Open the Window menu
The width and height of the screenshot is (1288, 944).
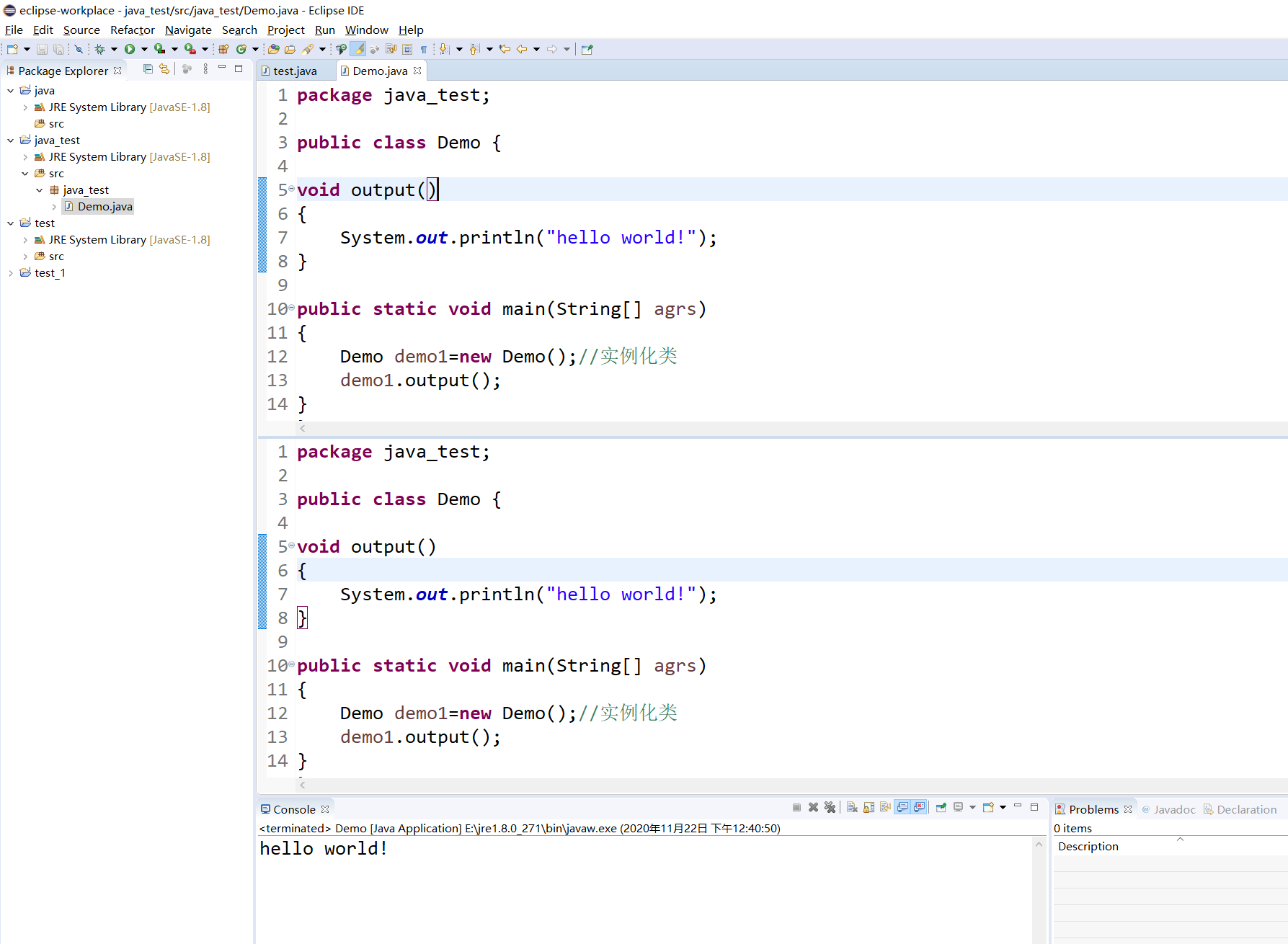click(366, 30)
